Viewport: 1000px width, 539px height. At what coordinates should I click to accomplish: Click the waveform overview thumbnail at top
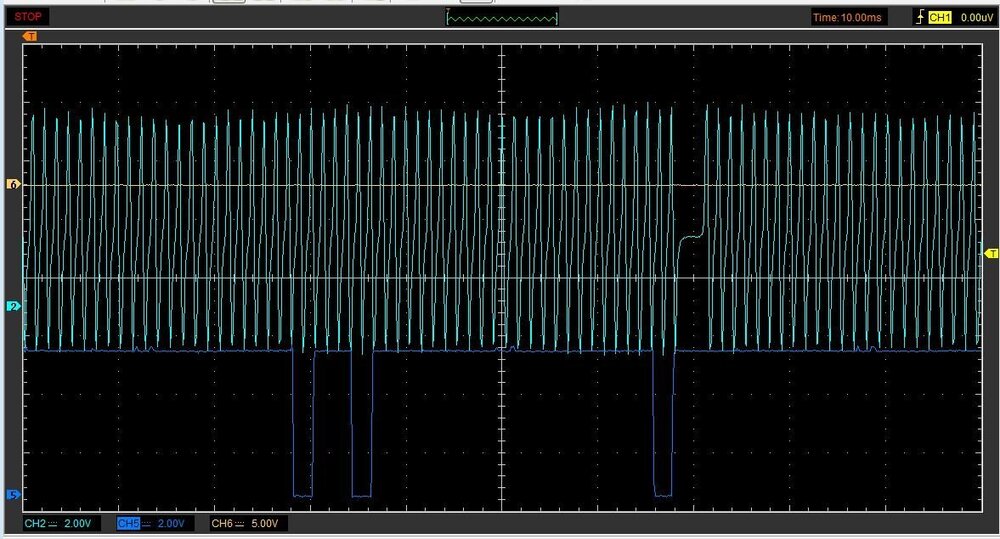tap(502, 18)
